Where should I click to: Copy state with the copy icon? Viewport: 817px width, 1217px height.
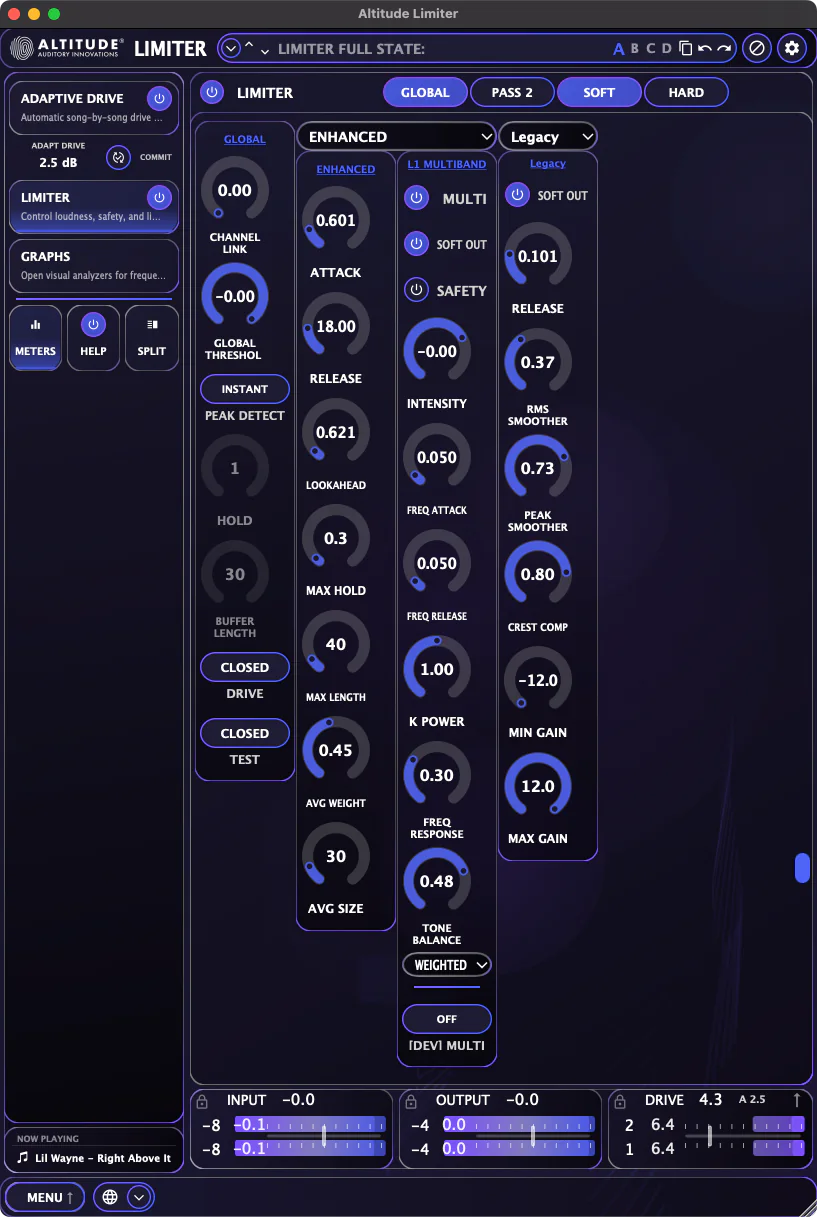pos(685,48)
